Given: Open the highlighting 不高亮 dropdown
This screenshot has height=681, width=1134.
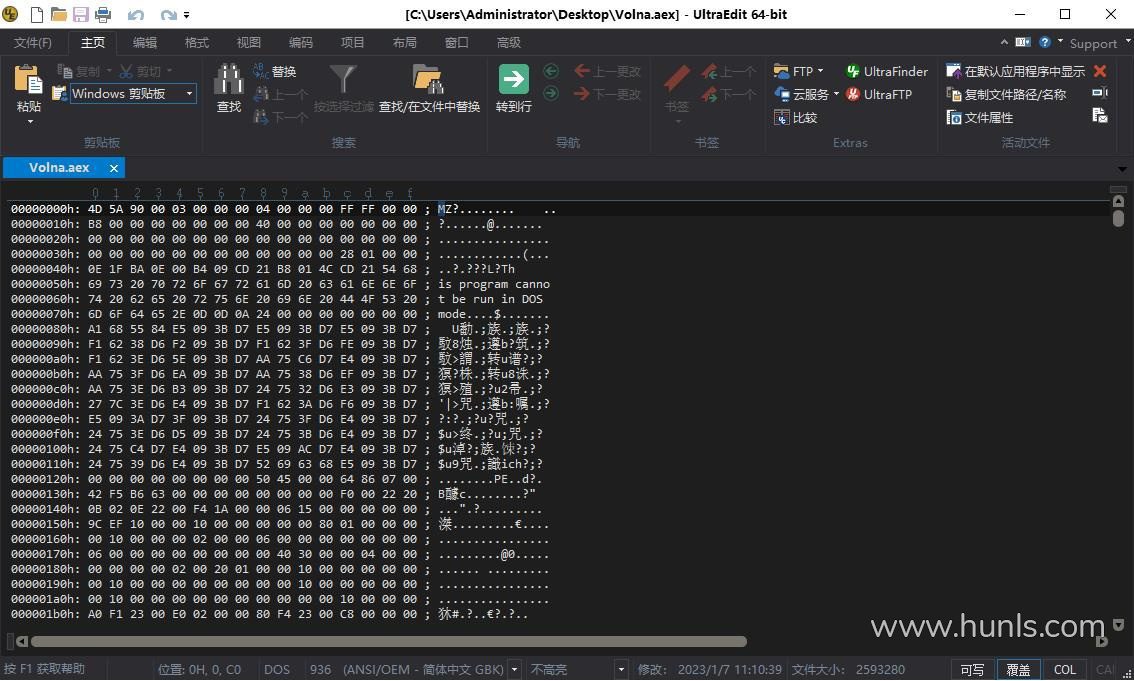Looking at the screenshot, I should 621,669.
